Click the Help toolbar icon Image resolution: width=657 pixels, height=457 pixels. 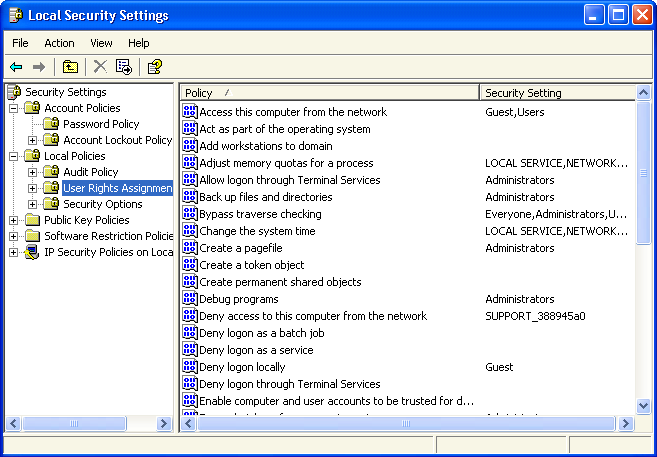click(154, 67)
